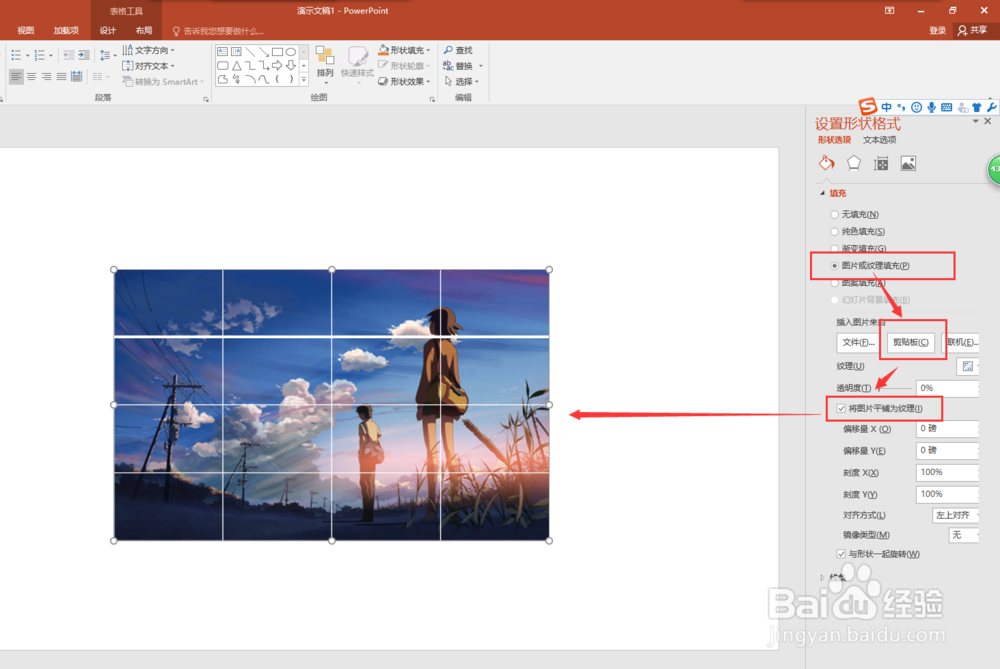Open 对齐文本 align text dropdown
1000x669 pixels.
point(149,66)
